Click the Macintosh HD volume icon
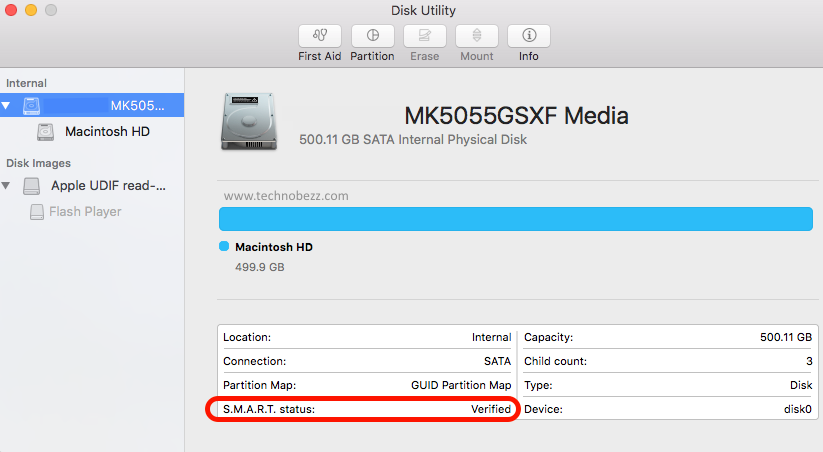Viewport: 823px width, 452px height. point(46,132)
